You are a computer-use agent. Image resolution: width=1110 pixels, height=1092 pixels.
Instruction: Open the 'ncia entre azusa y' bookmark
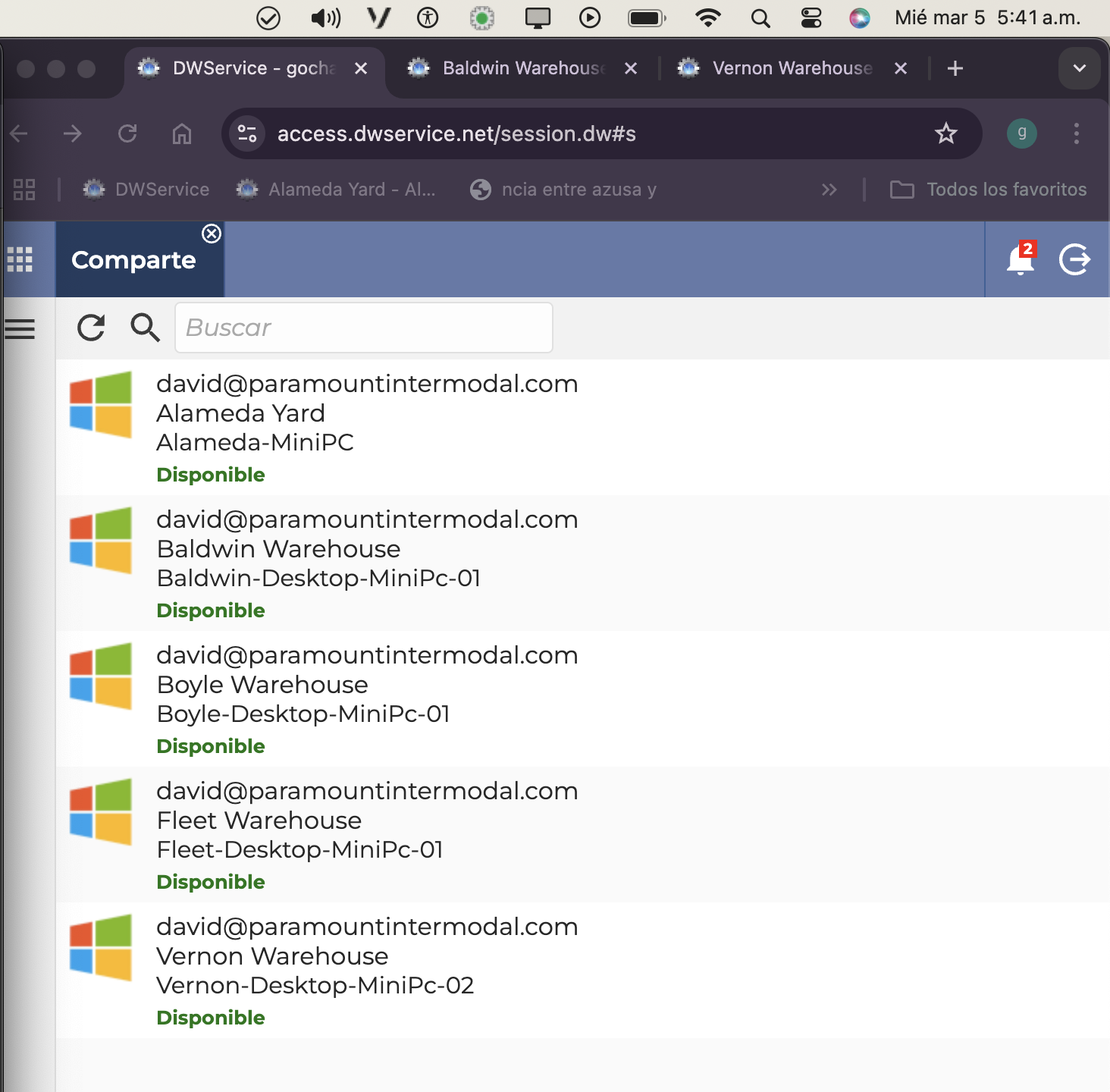point(563,190)
